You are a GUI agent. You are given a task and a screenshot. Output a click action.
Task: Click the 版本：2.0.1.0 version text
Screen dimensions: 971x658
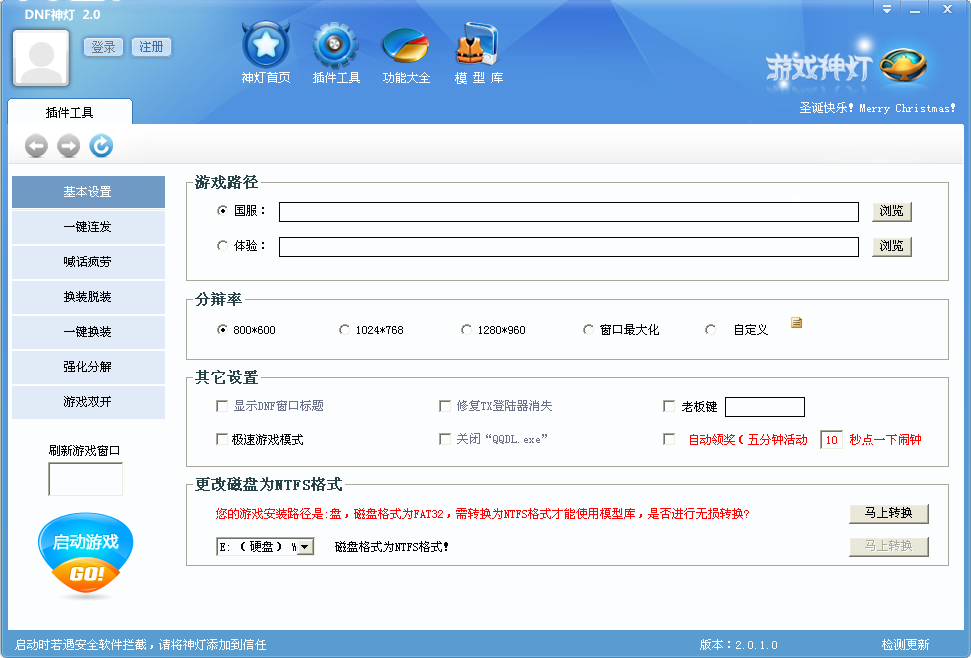click(x=738, y=645)
